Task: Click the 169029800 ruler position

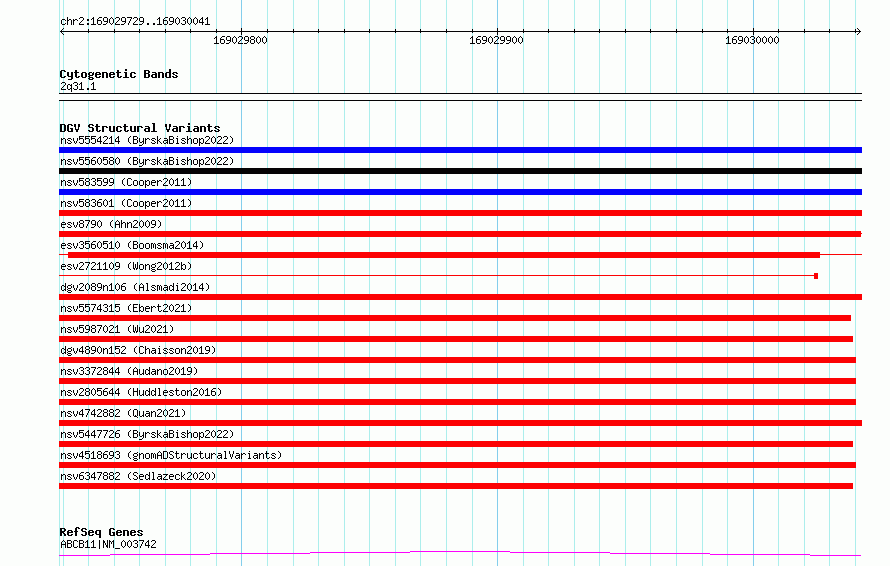Action: 240,40
